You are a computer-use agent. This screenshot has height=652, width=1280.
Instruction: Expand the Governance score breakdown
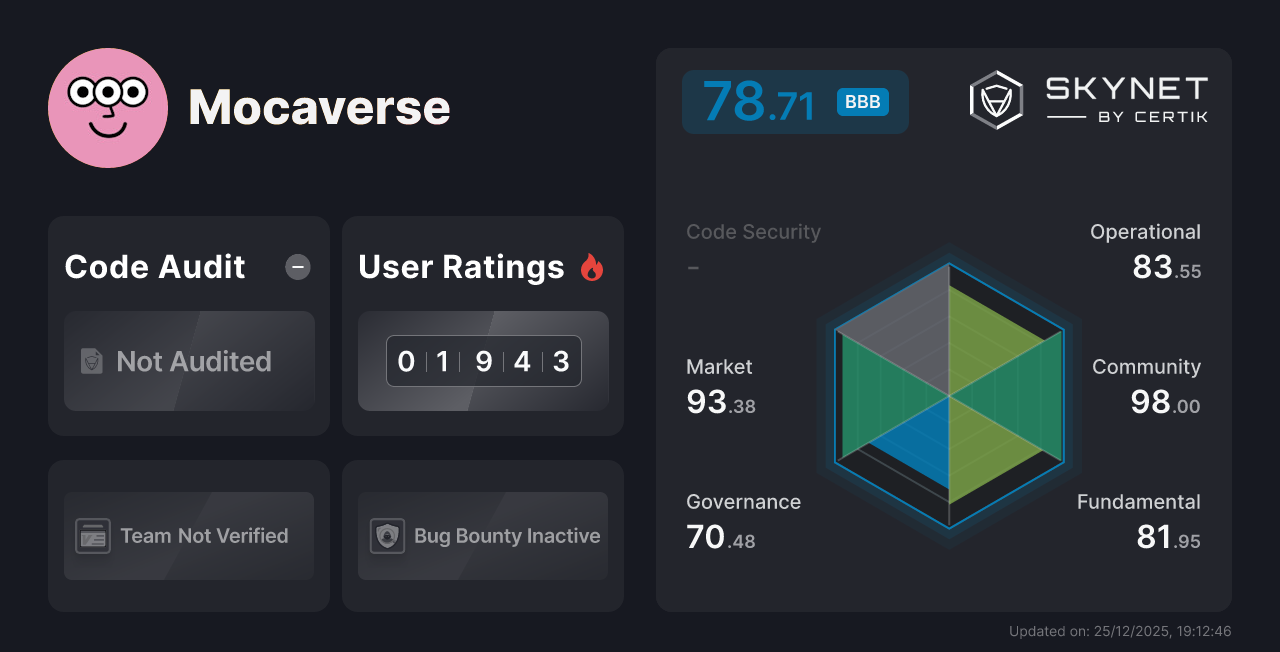[743, 520]
